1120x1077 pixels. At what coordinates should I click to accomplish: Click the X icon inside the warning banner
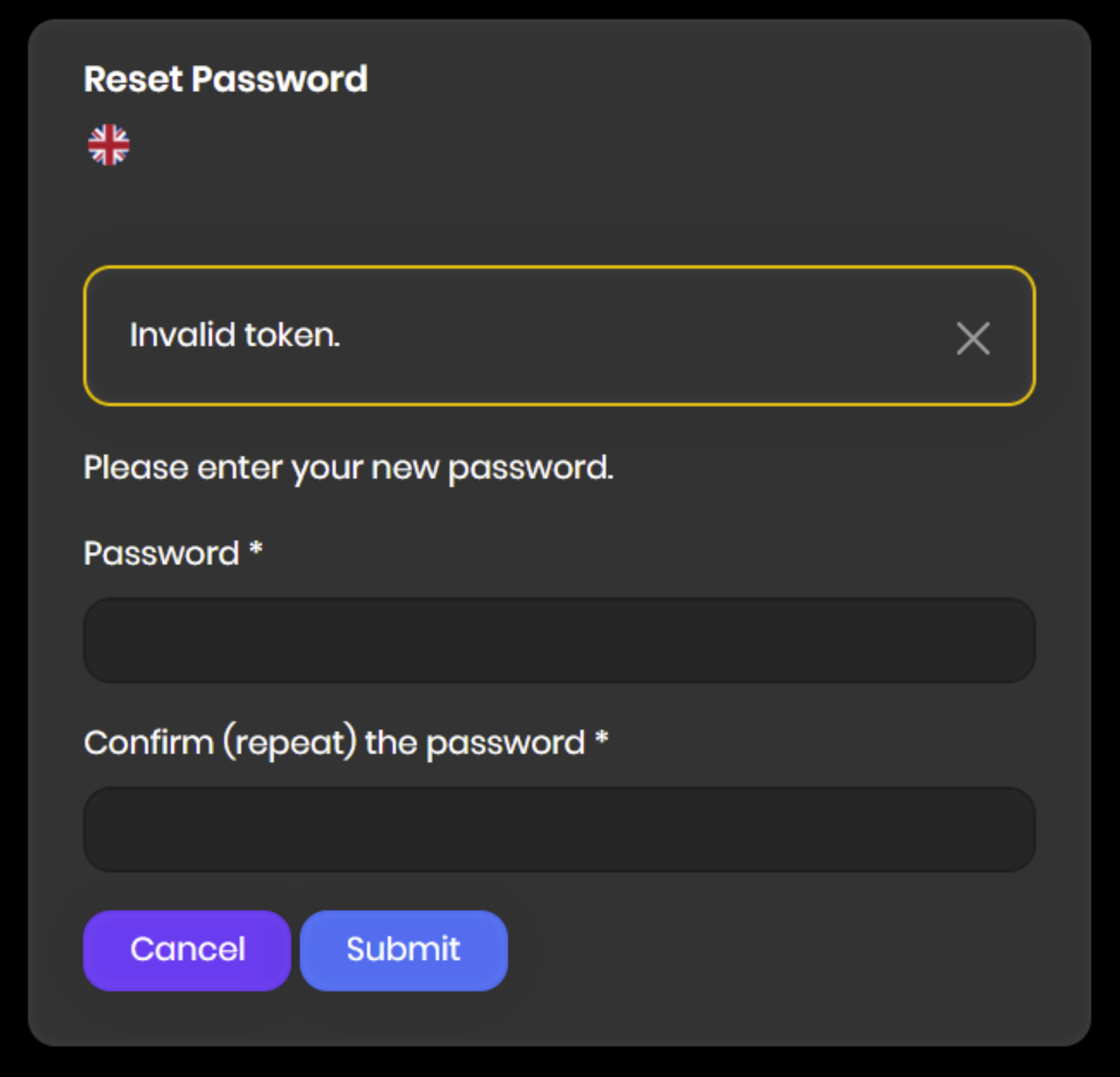tap(972, 338)
